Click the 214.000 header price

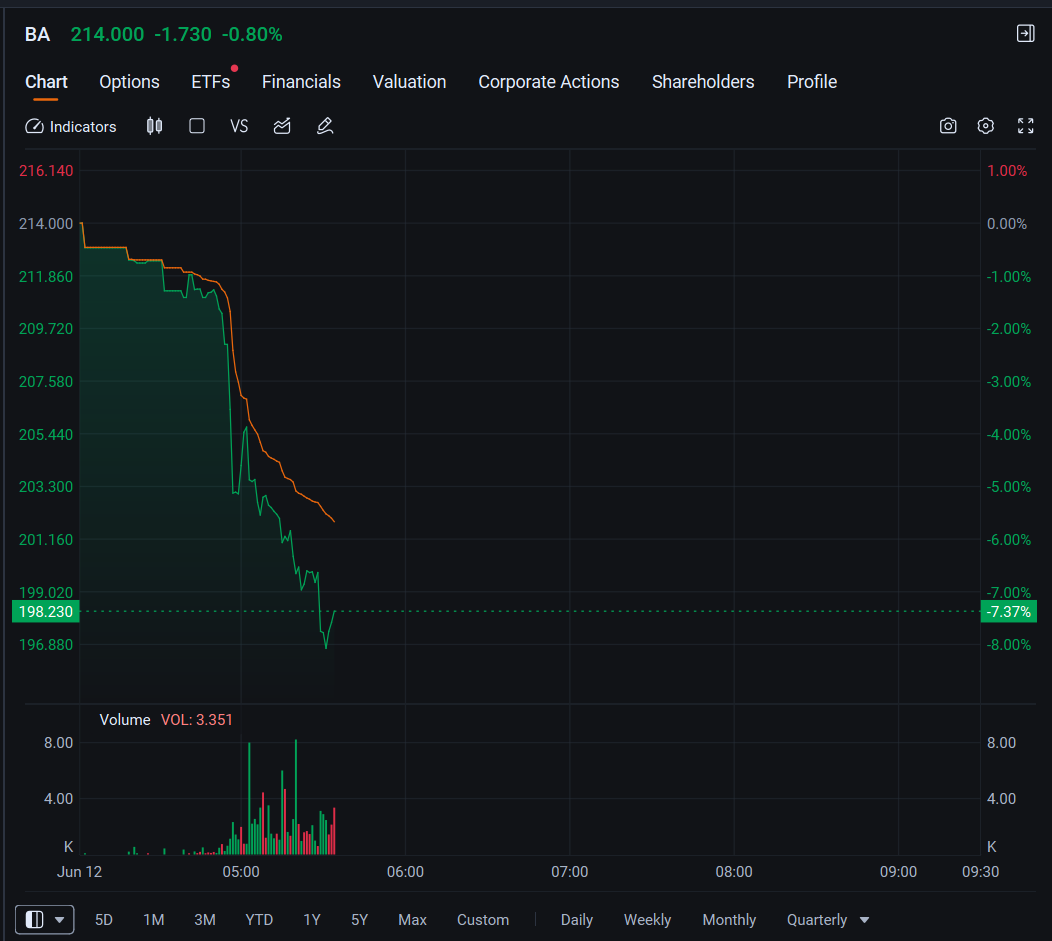pos(107,34)
